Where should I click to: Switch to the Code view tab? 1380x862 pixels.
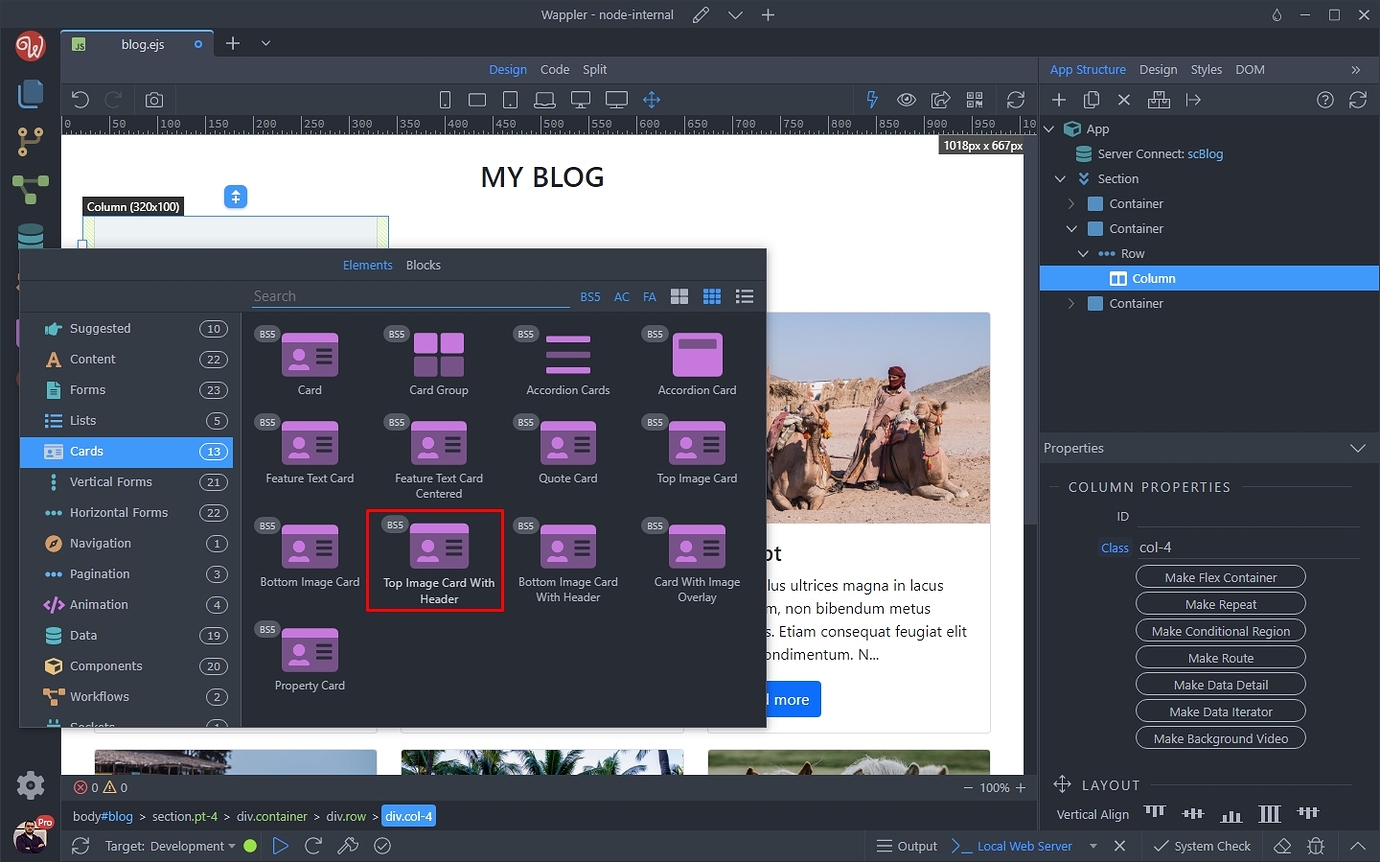point(554,69)
